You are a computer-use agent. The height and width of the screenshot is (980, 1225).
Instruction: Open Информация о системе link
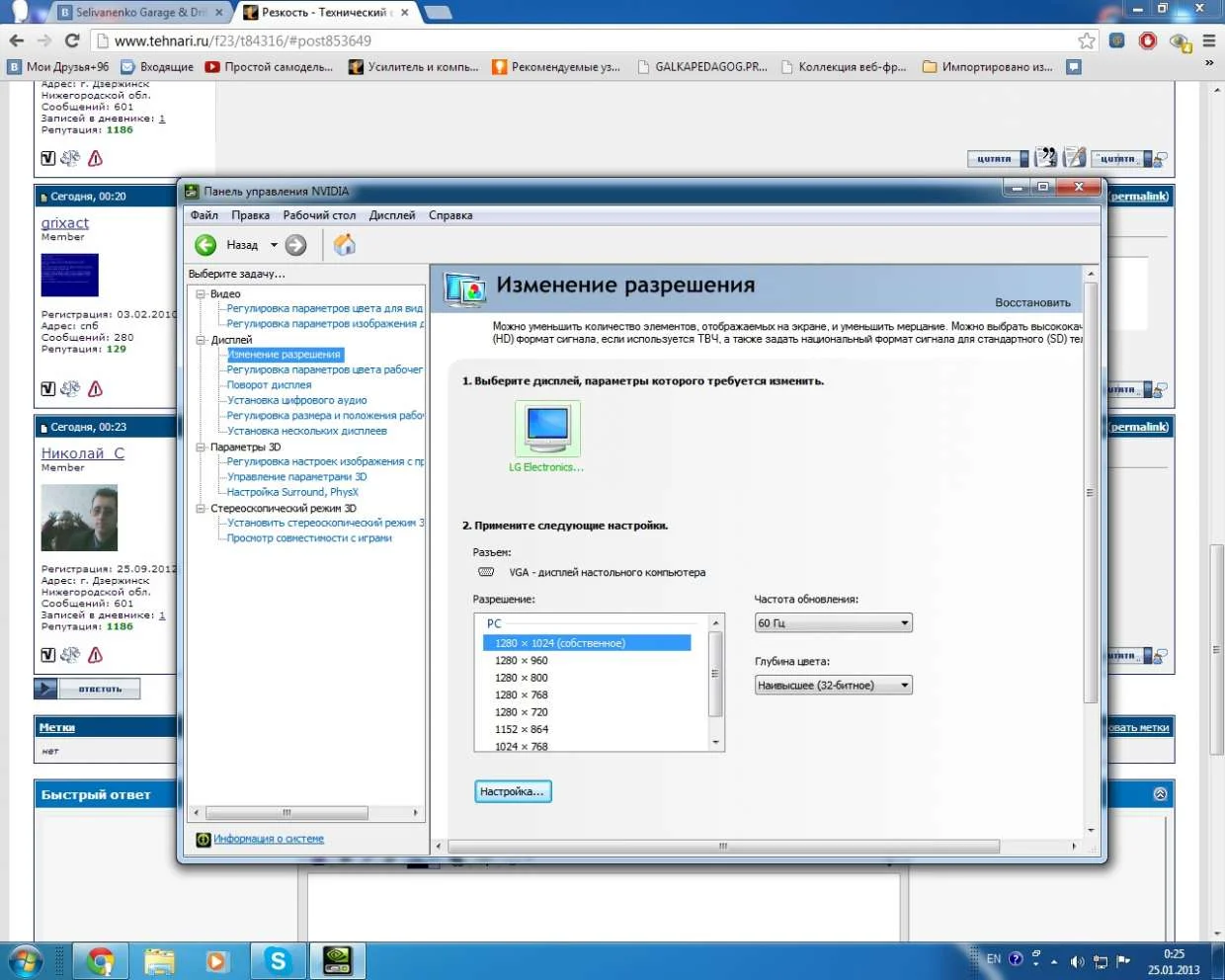[x=269, y=839]
